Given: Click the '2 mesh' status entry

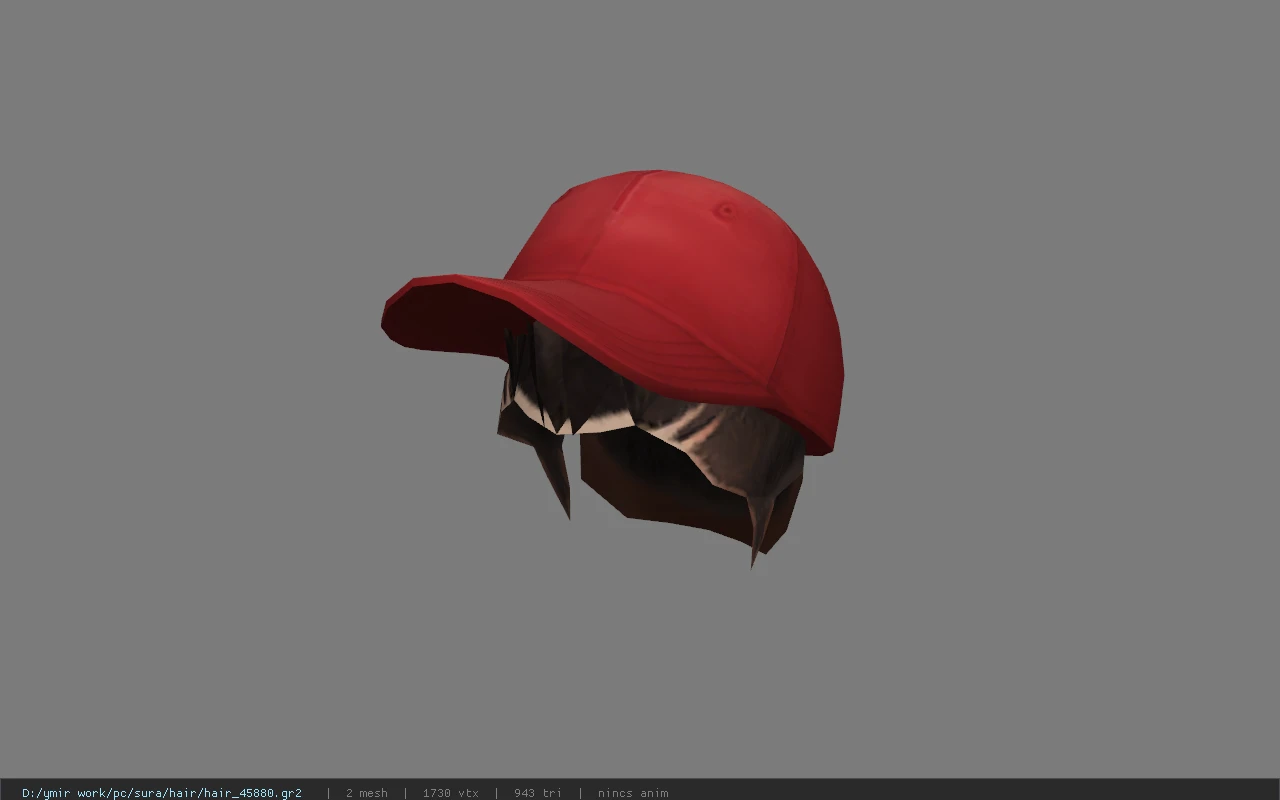Looking at the screenshot, I should pos(367,793).
